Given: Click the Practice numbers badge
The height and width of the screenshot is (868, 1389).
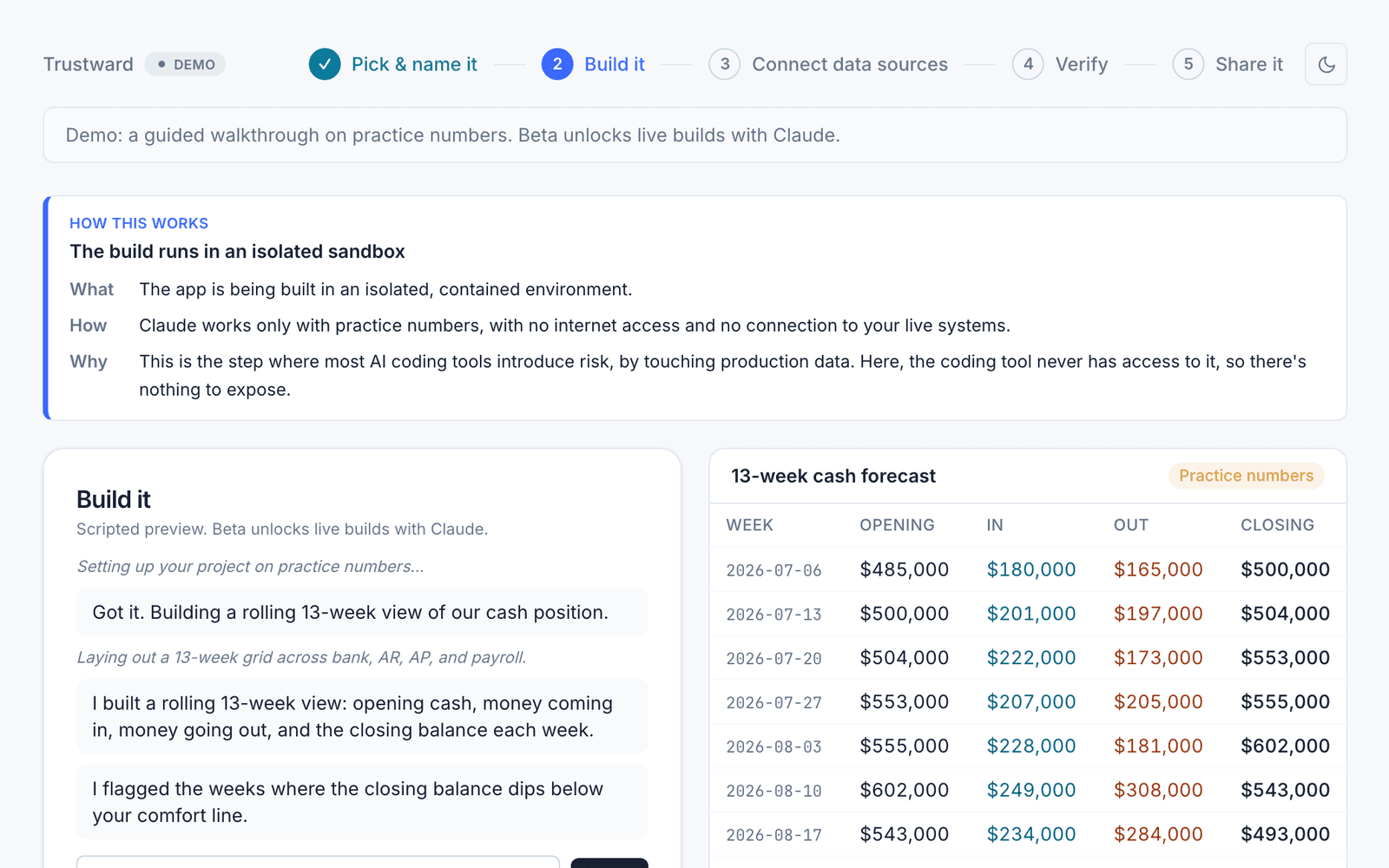Looking at the screenshot, I should pos(1246,476).
